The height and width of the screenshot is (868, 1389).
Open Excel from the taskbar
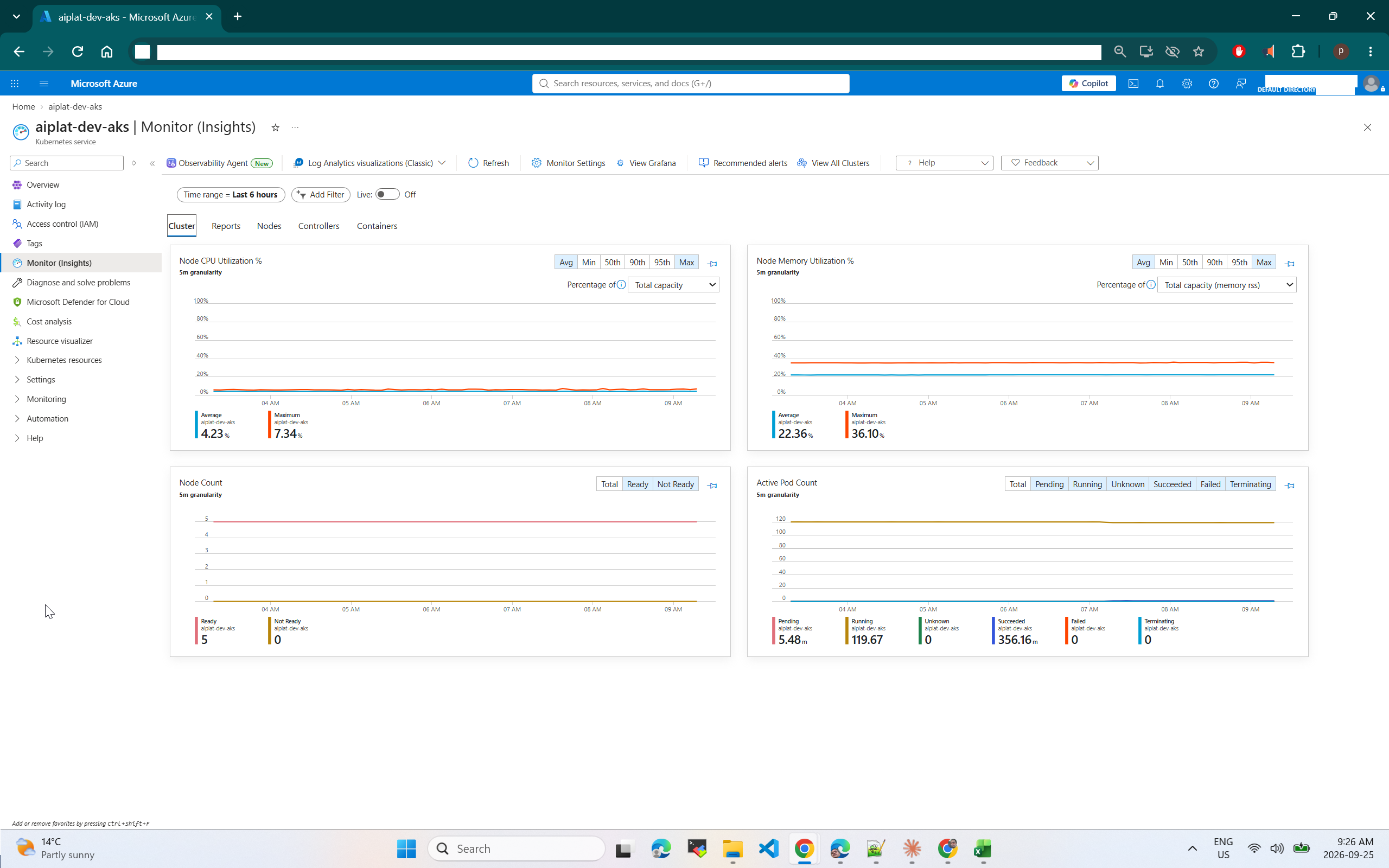click(983, 848)
